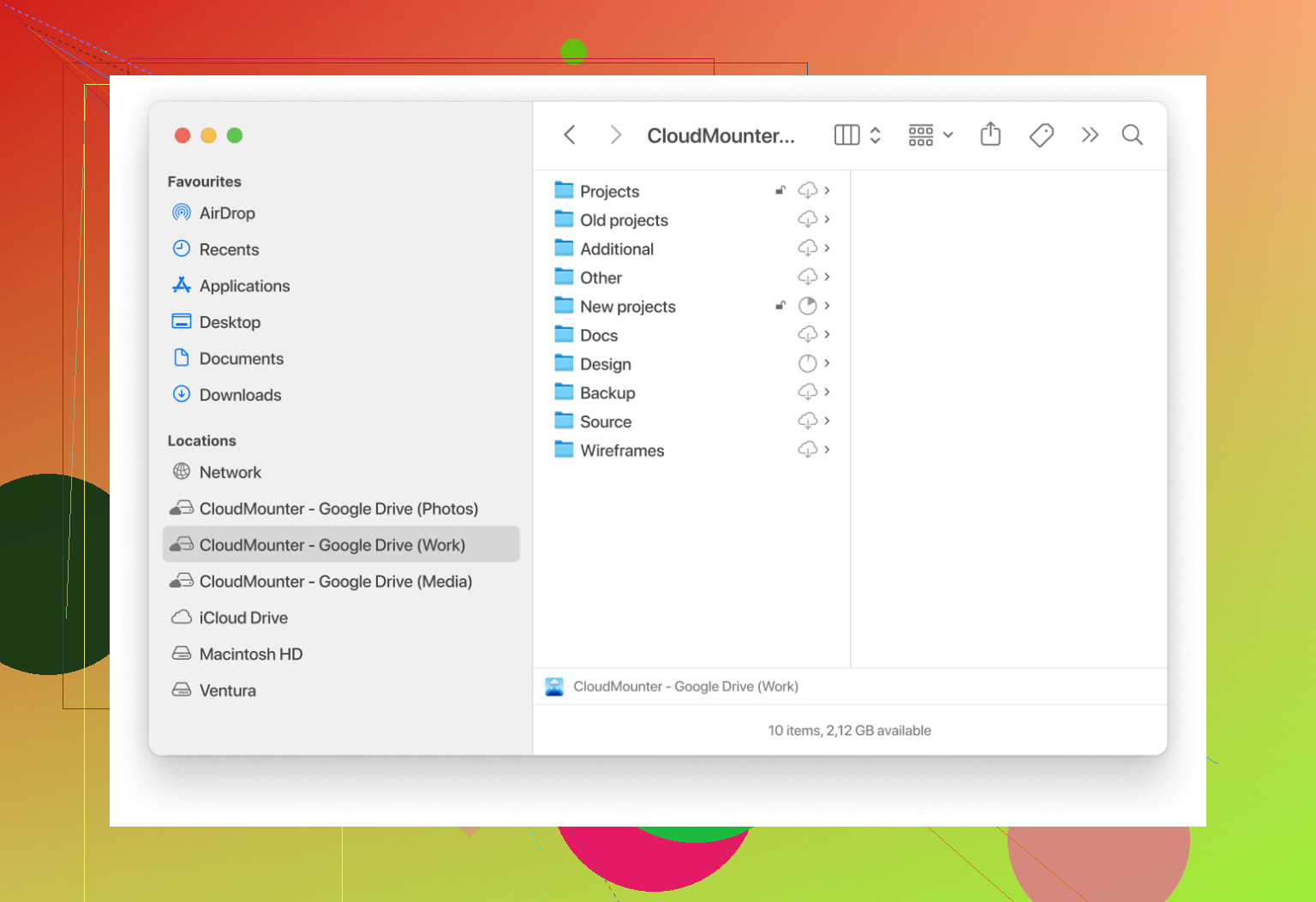Click the Source cloud download icon
This screenshot has height=902, width=1316.
point(807,421)
